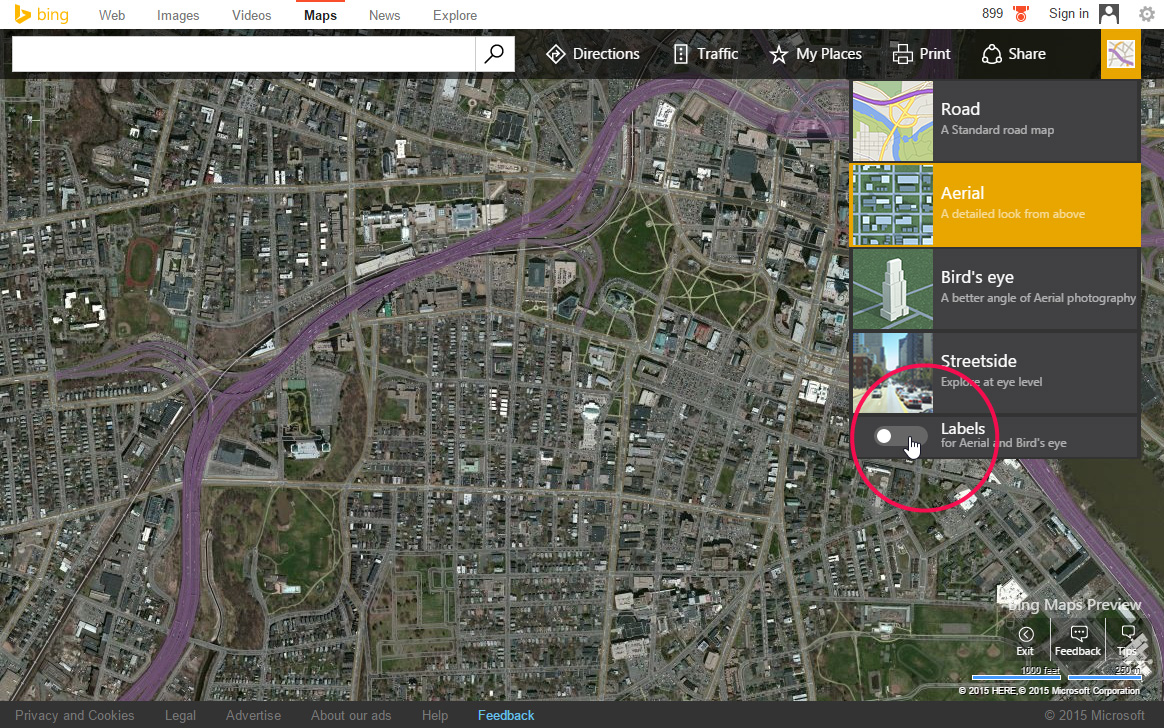Share this map
This screenshot has width=1164, height=728.
tap(1013, 54)
